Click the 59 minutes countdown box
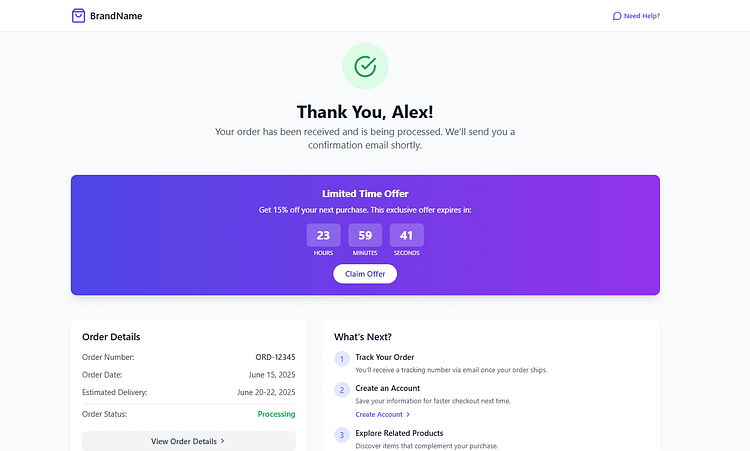Image resolution: width=750 pixels, height=451 pixels. click(365, 235)
